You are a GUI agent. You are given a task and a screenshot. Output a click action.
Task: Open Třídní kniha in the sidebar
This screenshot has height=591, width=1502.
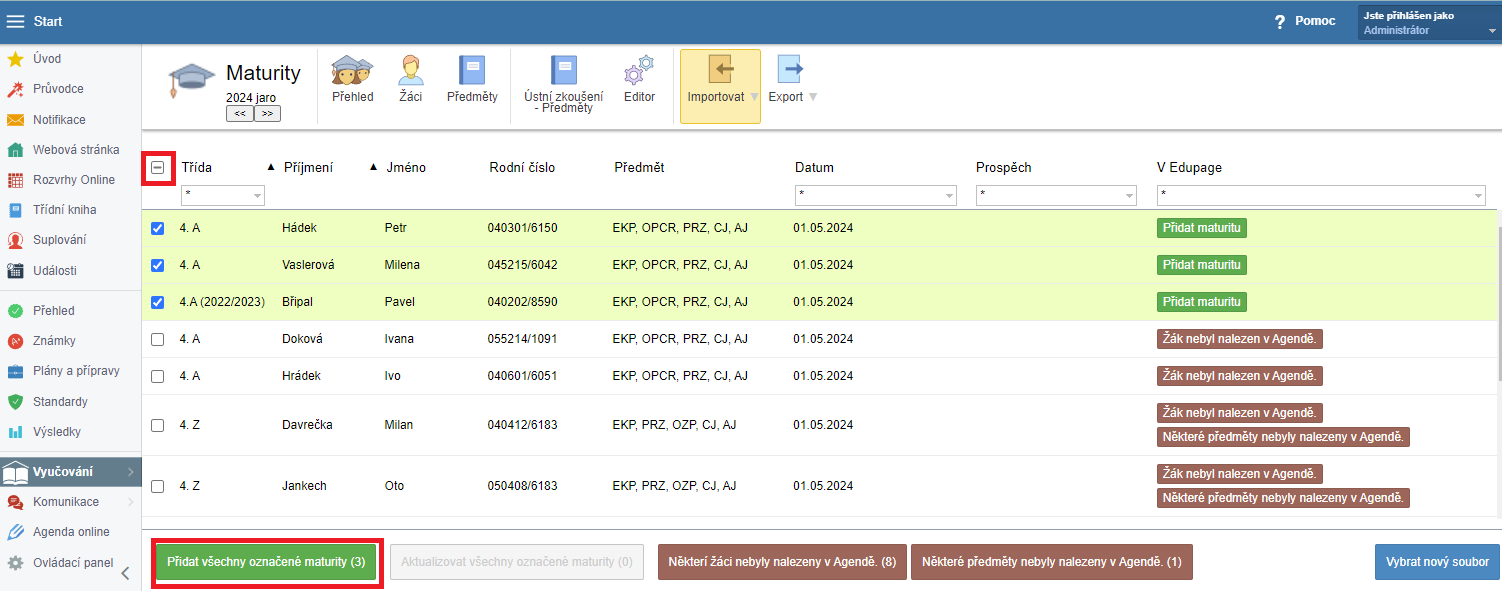(x=60, y=210)
